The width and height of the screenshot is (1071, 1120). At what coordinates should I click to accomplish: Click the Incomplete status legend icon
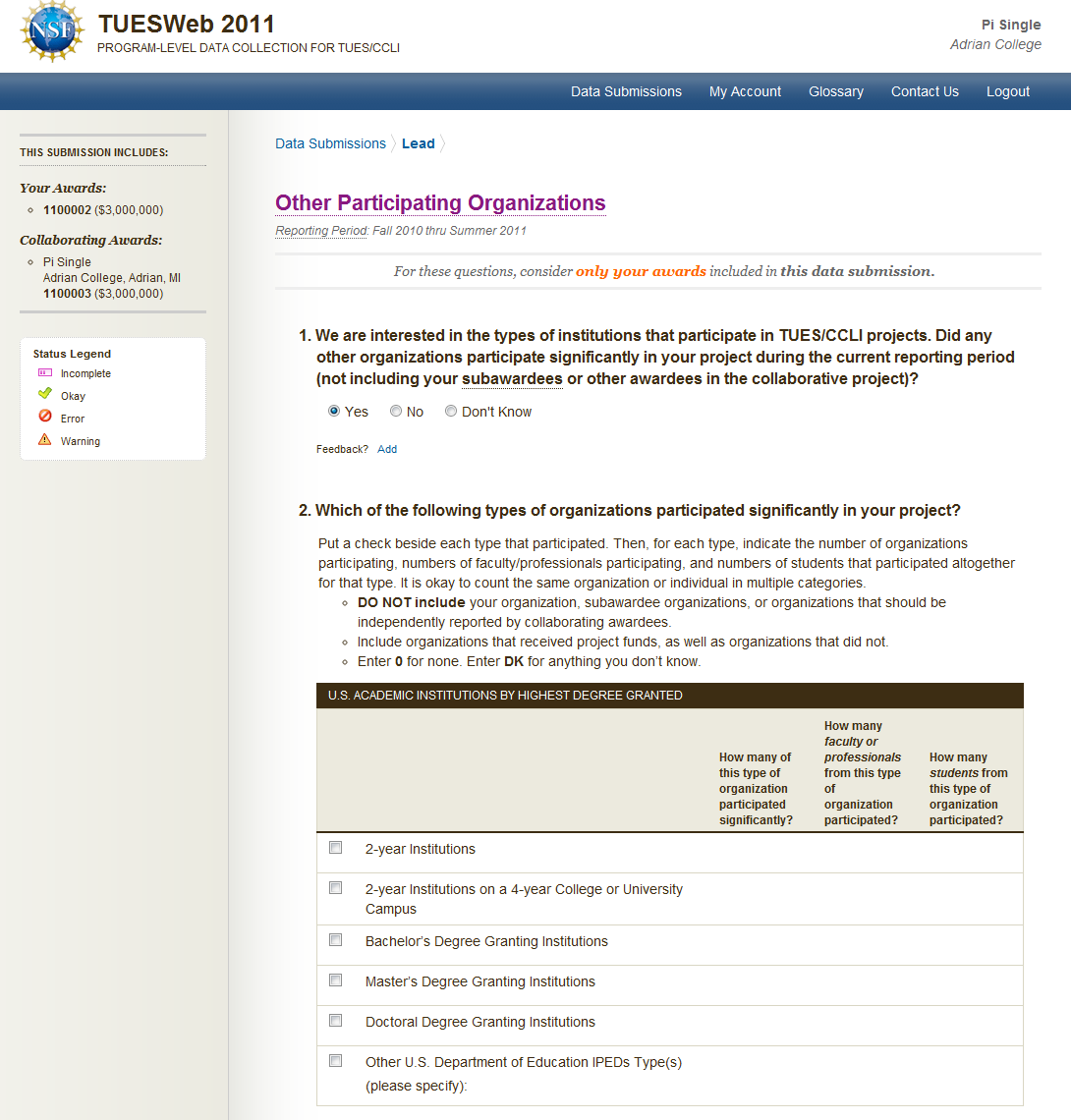pos(44,373)
